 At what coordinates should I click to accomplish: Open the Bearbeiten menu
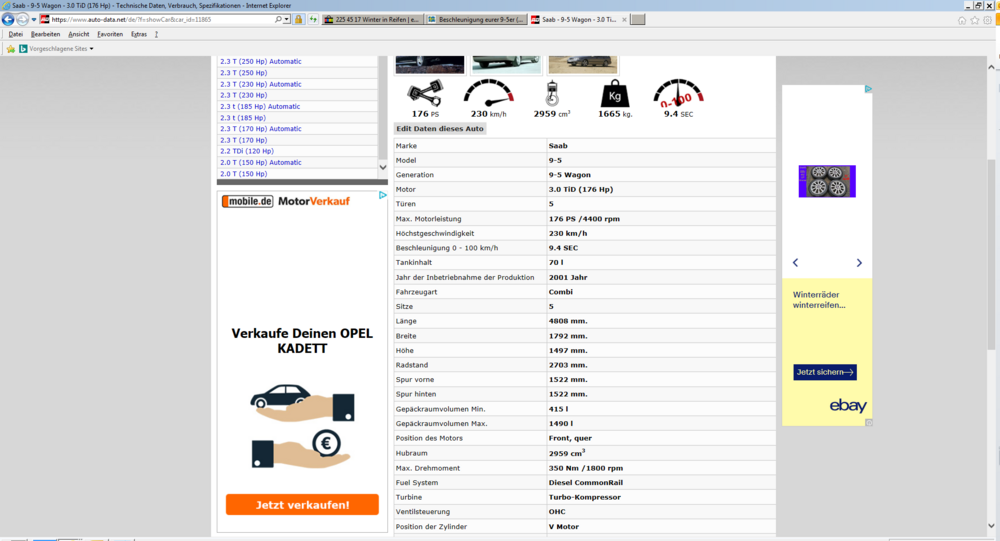[x=45, y=34]
